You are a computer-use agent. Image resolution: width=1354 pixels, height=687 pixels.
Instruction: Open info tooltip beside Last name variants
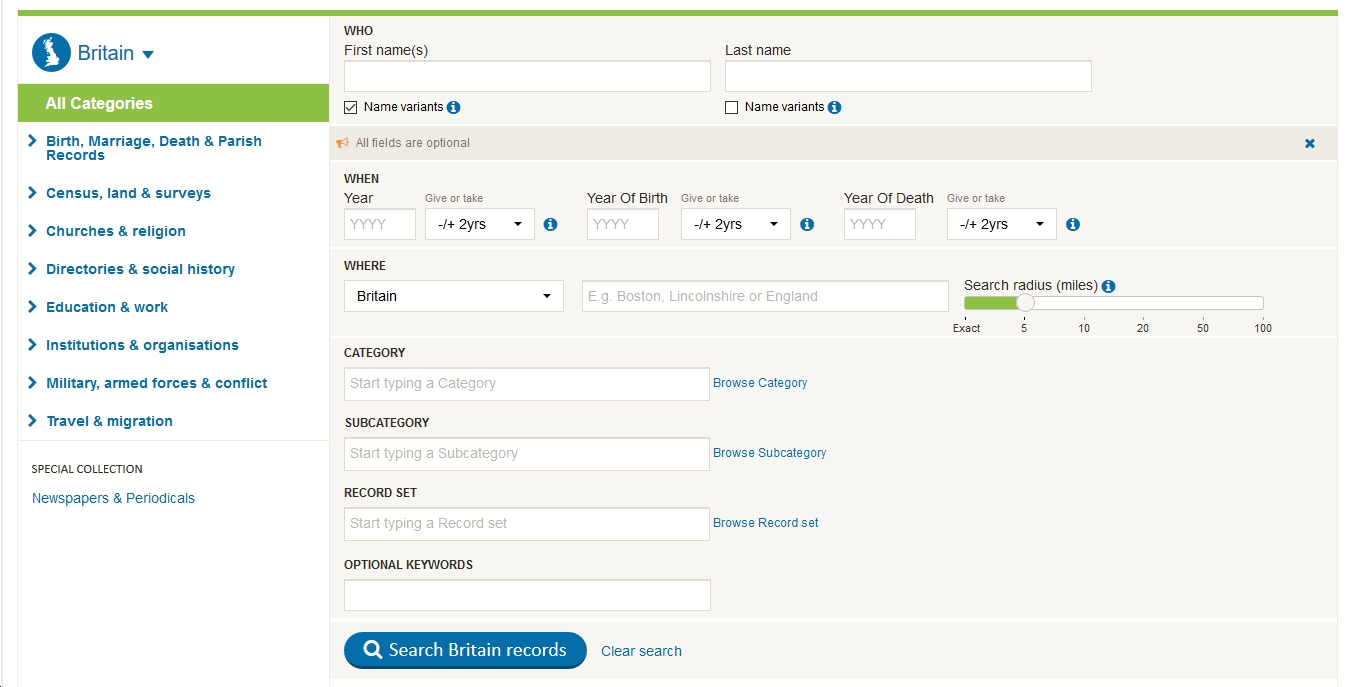pos(837,107)
